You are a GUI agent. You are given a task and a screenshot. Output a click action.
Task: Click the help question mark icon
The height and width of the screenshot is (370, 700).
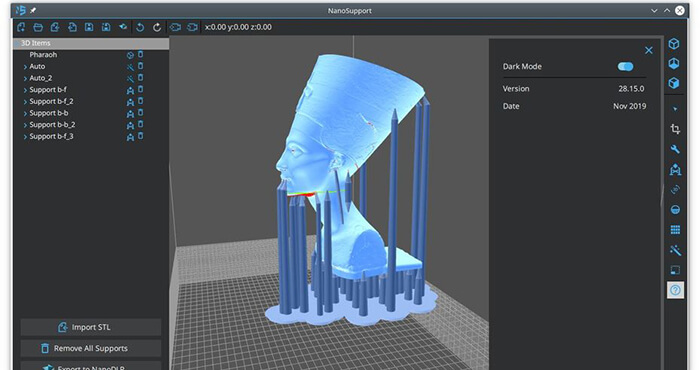click(675, 290)
